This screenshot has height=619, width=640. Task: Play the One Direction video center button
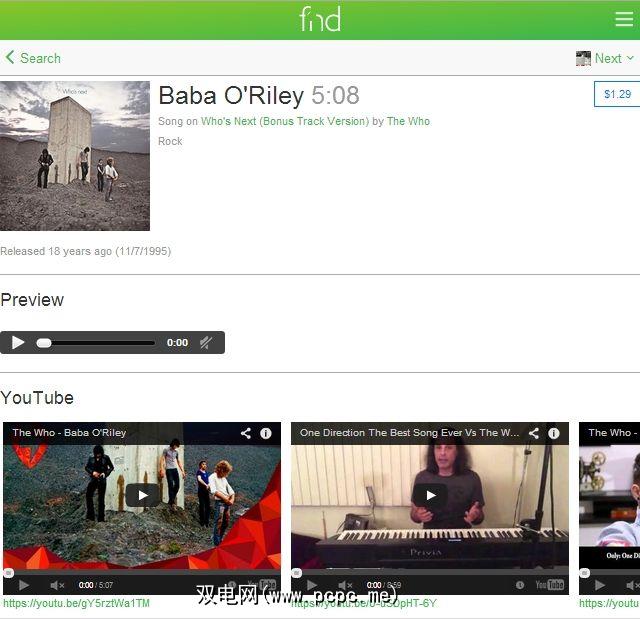[430, 495]
